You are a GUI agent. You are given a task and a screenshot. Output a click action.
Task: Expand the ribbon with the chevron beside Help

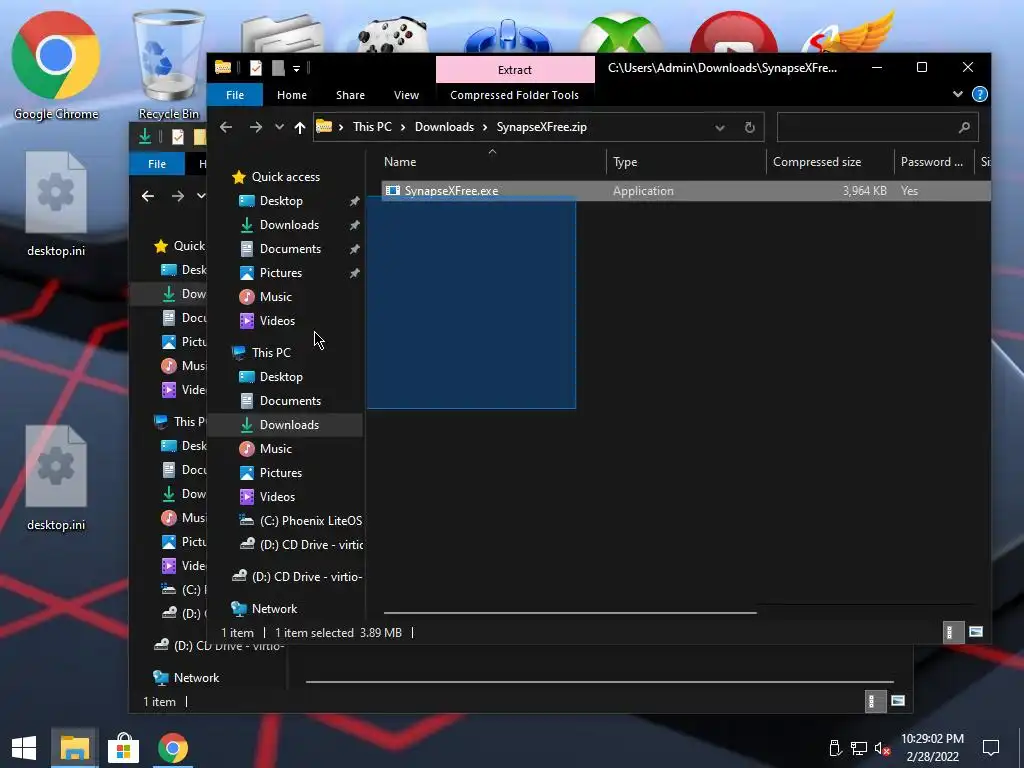[957, 94]
